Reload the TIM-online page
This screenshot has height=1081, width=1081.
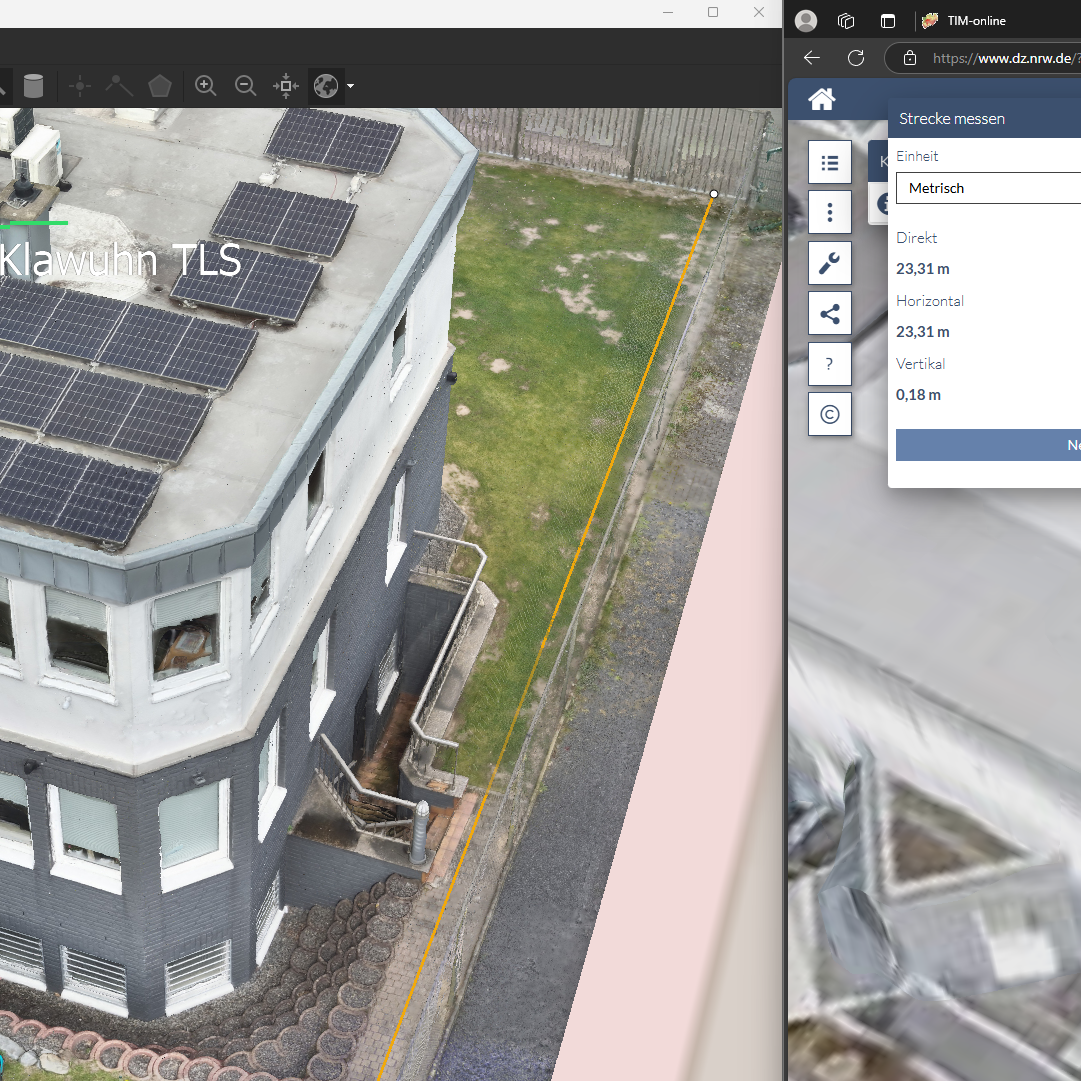point(856,58)
